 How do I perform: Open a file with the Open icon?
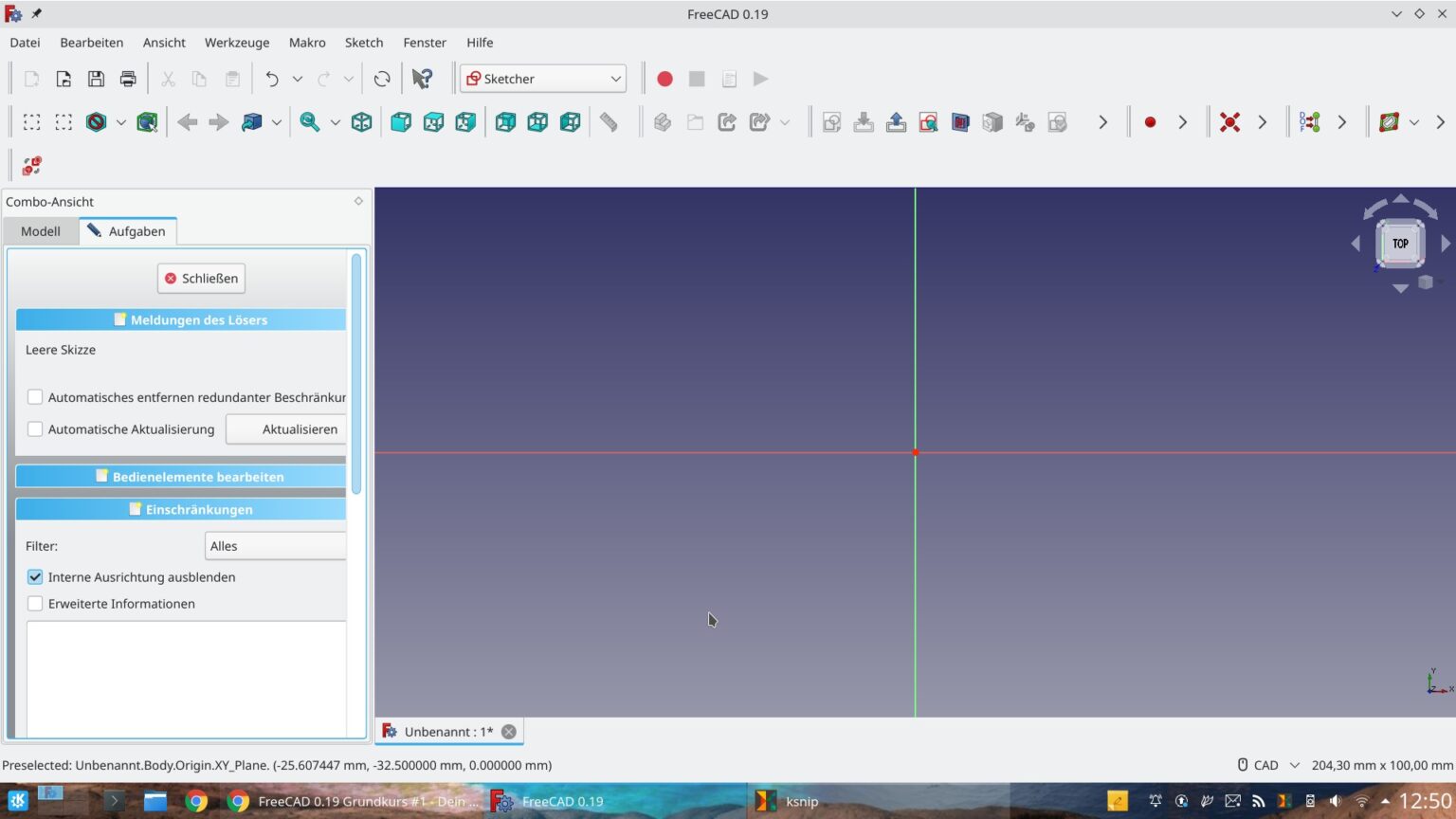point(64,79)
